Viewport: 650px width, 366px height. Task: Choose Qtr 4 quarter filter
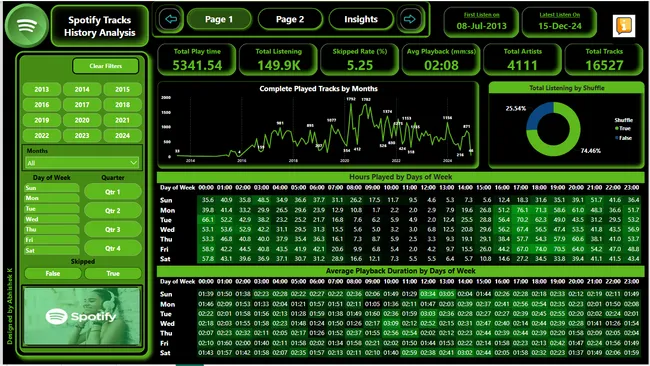click(x=113, y=248)
